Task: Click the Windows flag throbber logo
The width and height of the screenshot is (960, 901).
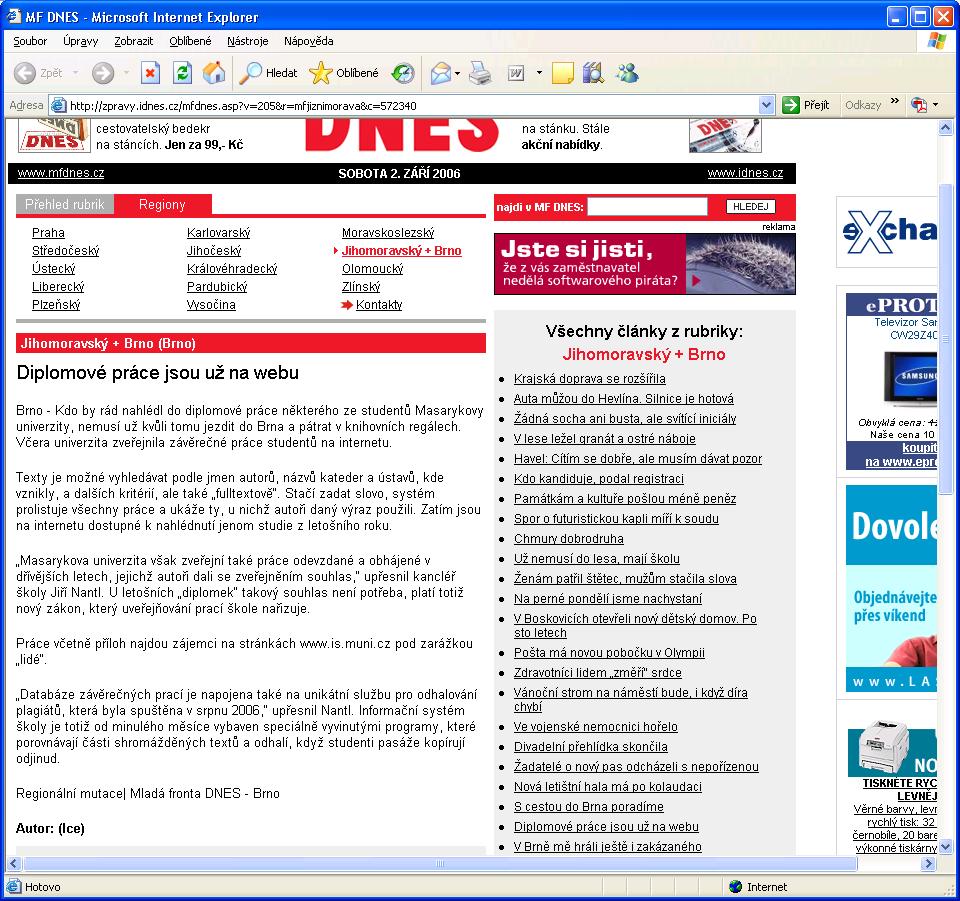Action: [936, 41]
